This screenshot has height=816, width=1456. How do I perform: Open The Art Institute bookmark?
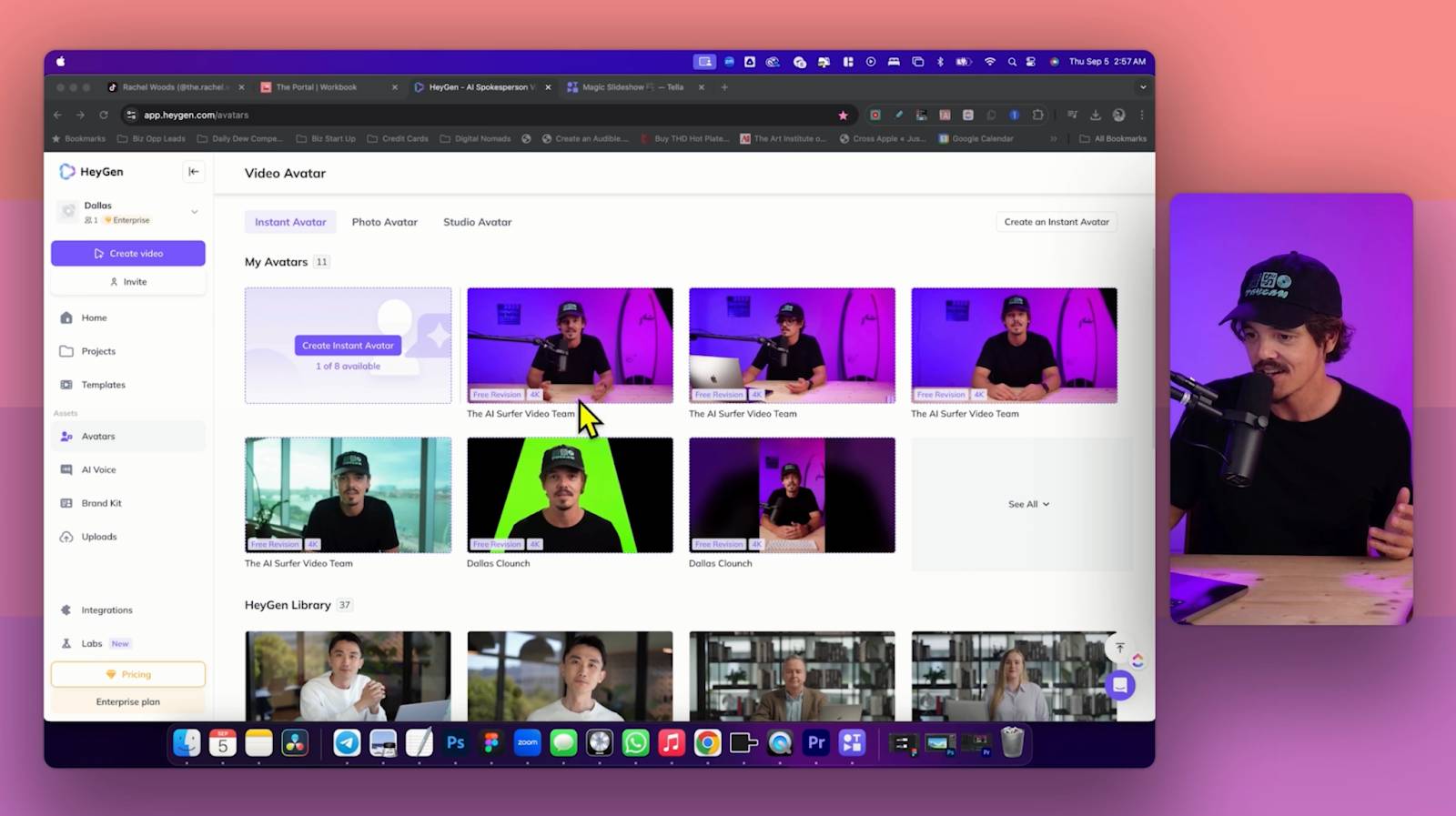783,139
